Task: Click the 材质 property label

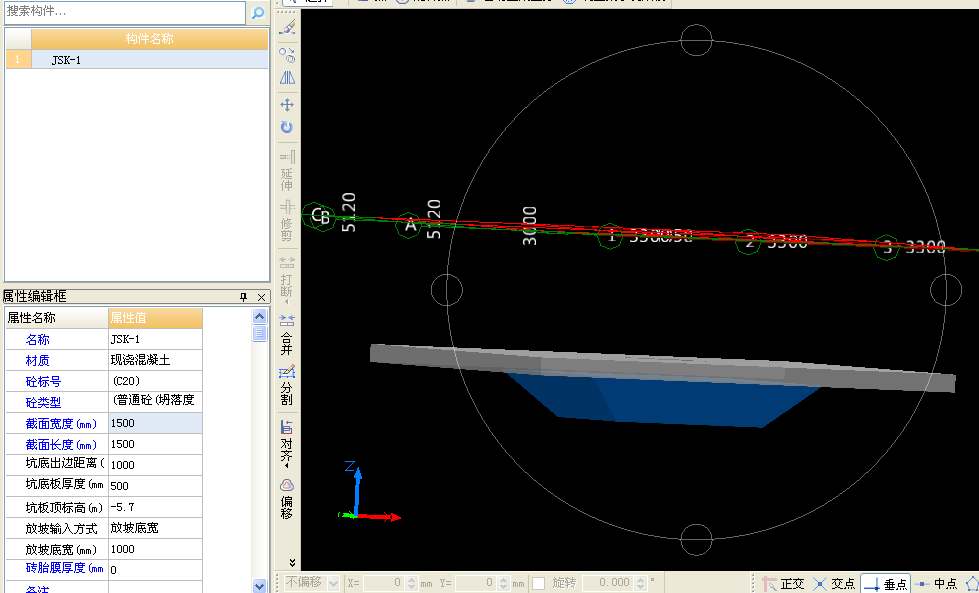Action: 37,360
